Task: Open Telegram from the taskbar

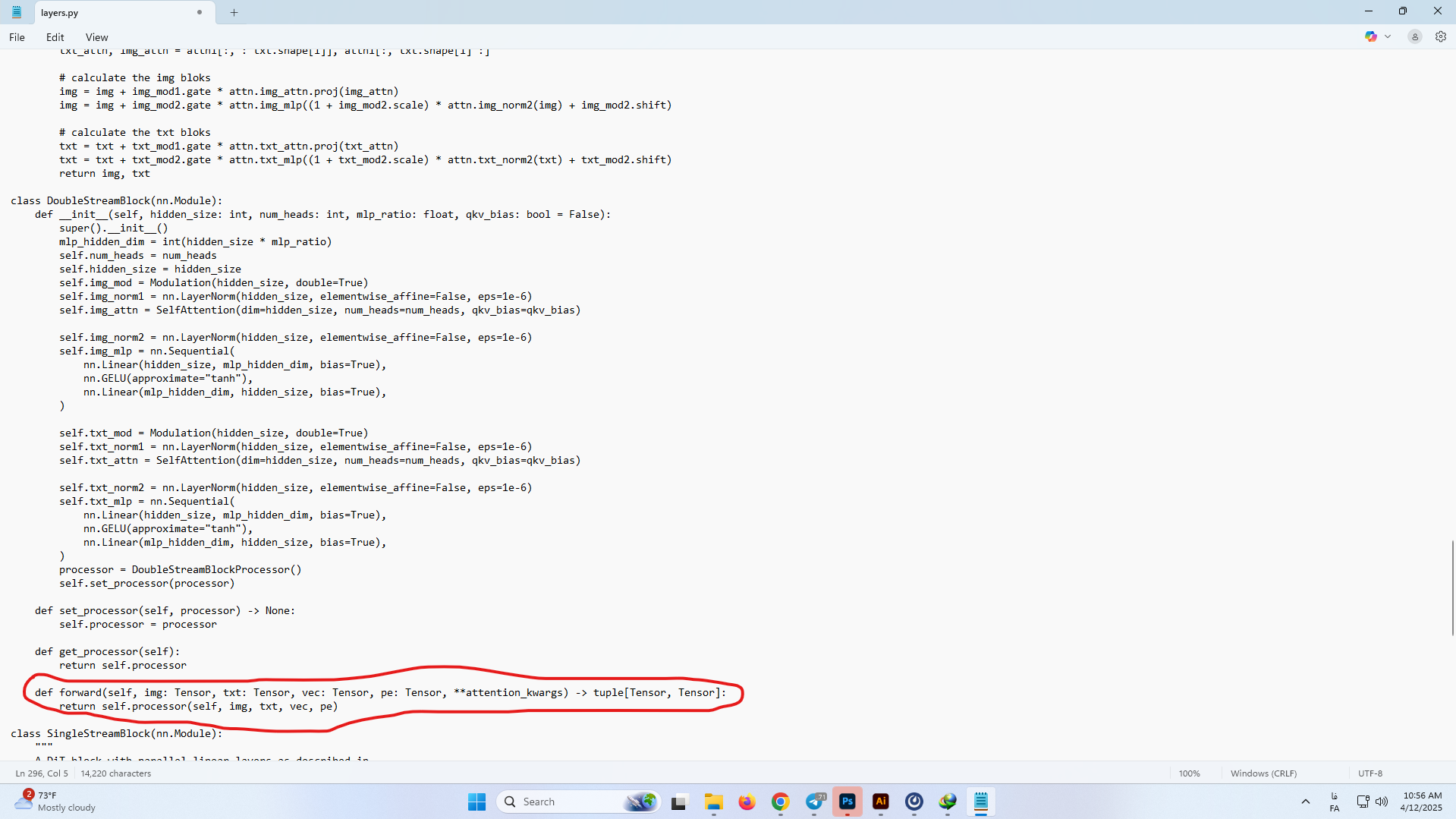Action: (815, 802)
